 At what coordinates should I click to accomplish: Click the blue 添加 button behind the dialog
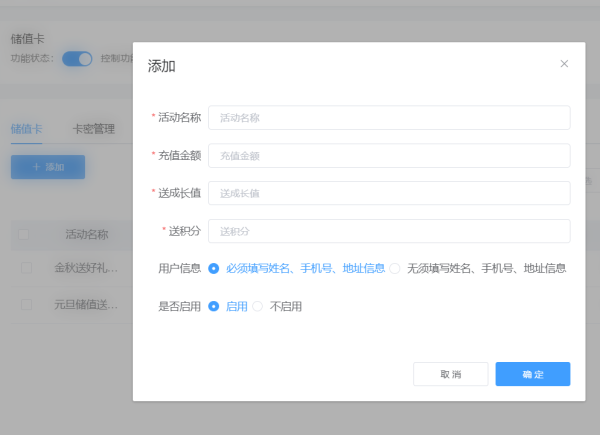click(48, 167)
